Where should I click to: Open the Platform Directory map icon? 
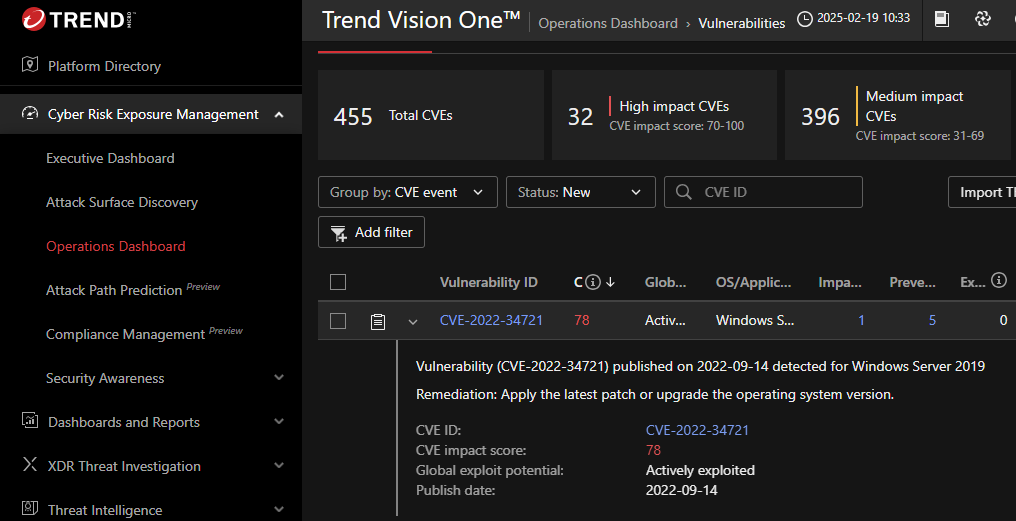coord(29,66)
